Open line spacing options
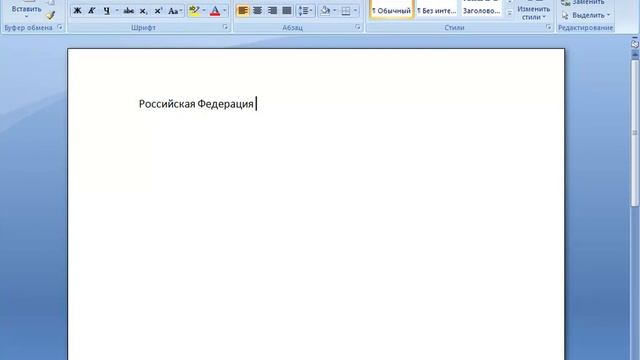Viewport: 640px width, 360px height. 305,11
